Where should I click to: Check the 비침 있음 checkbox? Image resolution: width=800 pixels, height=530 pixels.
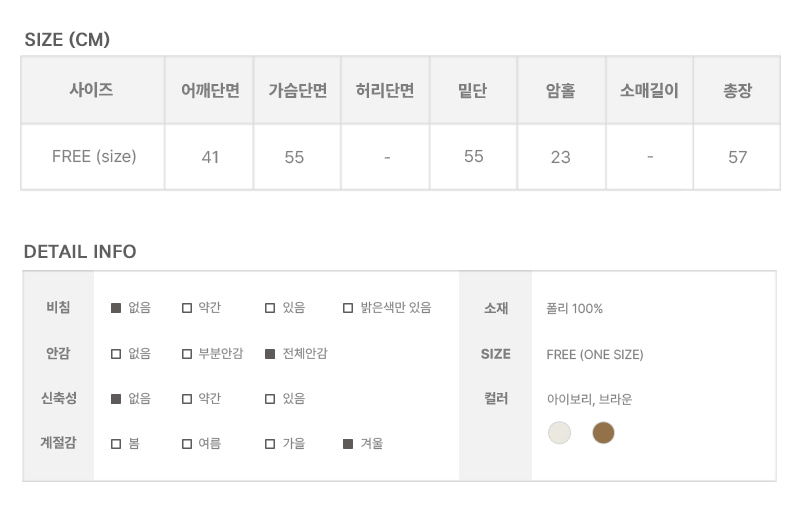(x=270, y=308)
